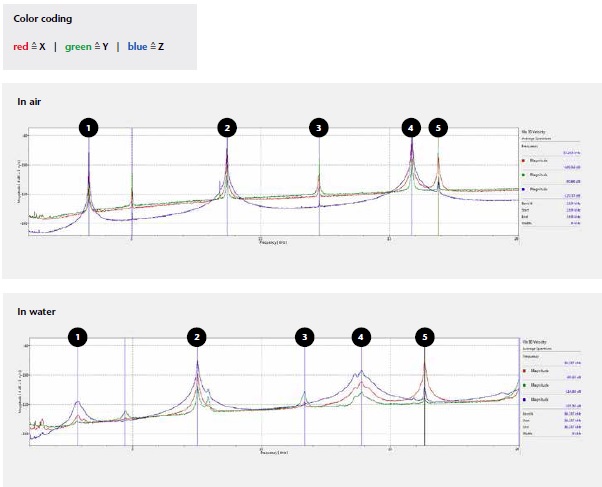Click blue Magnitude legend swatch in water chart
This screenshot has width=602, height=487.
524,398
